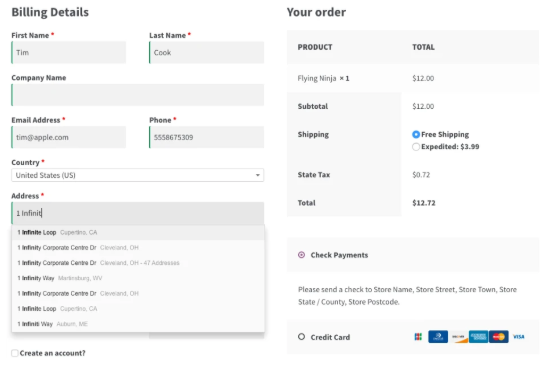Choose the Credit Card payment option

pos(301,337)
